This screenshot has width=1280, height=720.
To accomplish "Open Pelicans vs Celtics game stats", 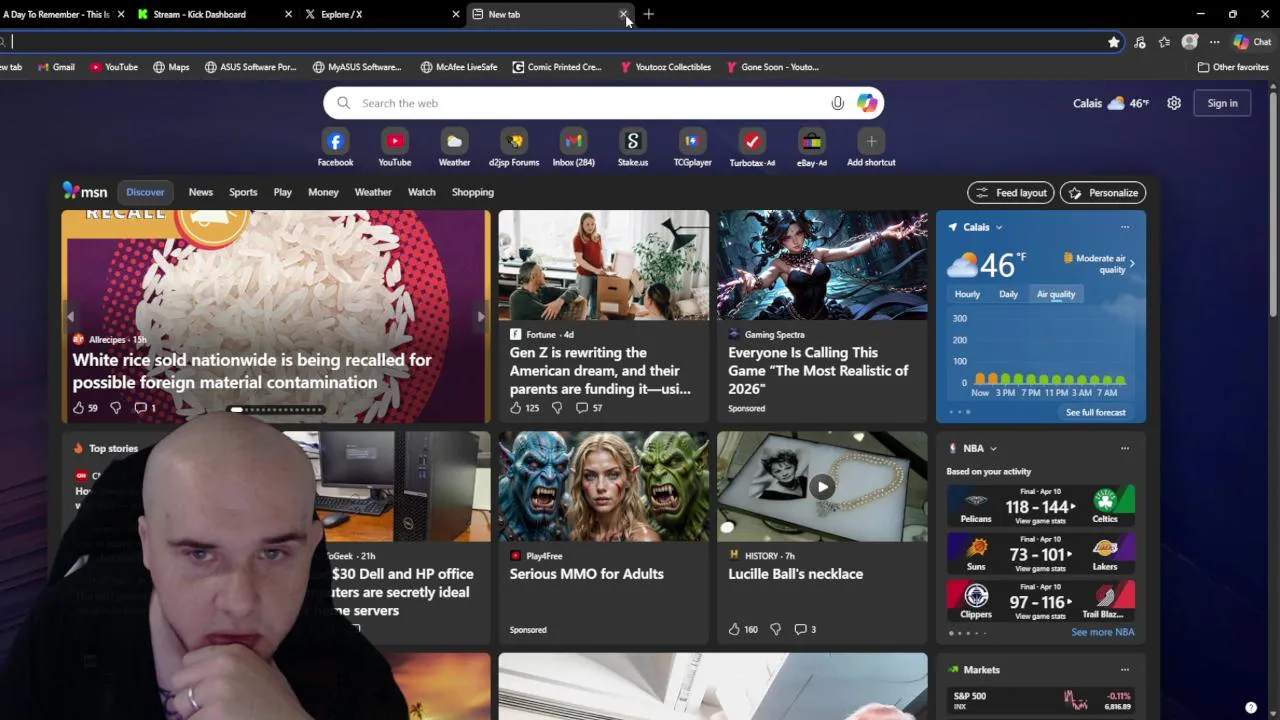I will [1041, 507].
